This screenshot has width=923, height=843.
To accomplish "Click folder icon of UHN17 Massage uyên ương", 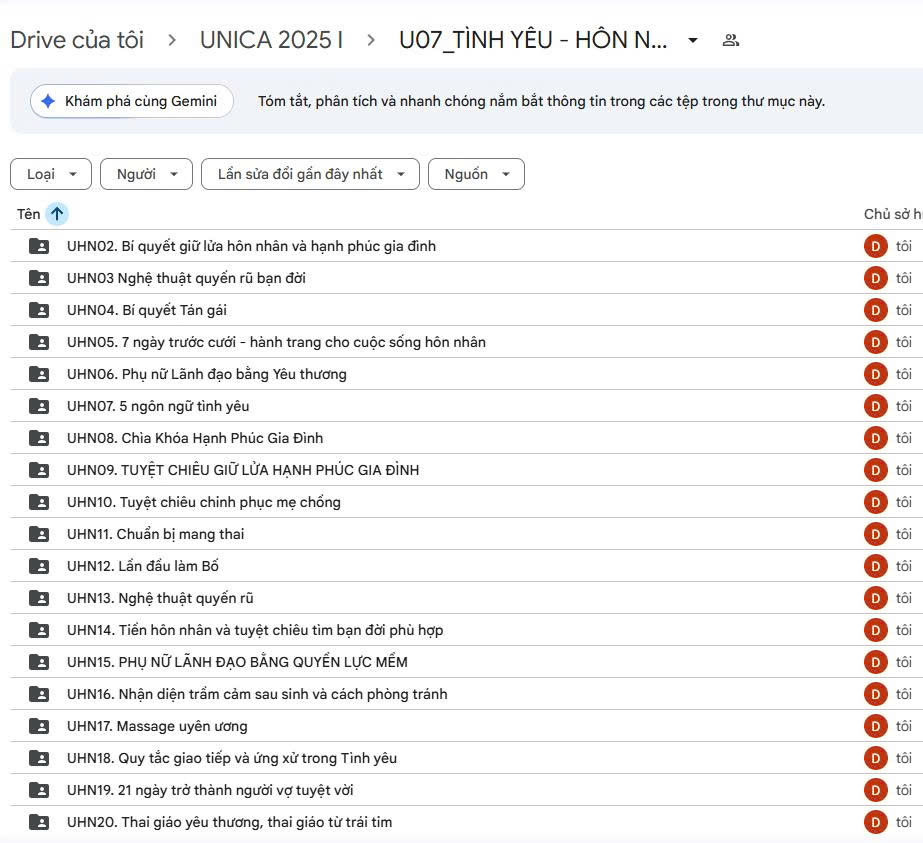I will 39,726.
